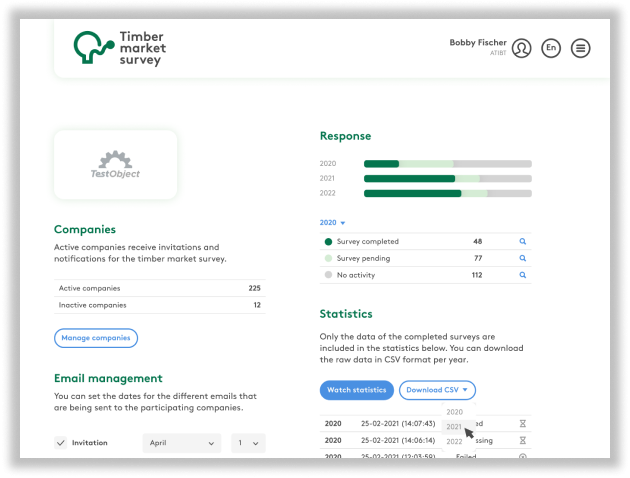Screen dimensions: 630x478
Task: Open the Bobby Fischer user profile icon
Action: point(522,48)
